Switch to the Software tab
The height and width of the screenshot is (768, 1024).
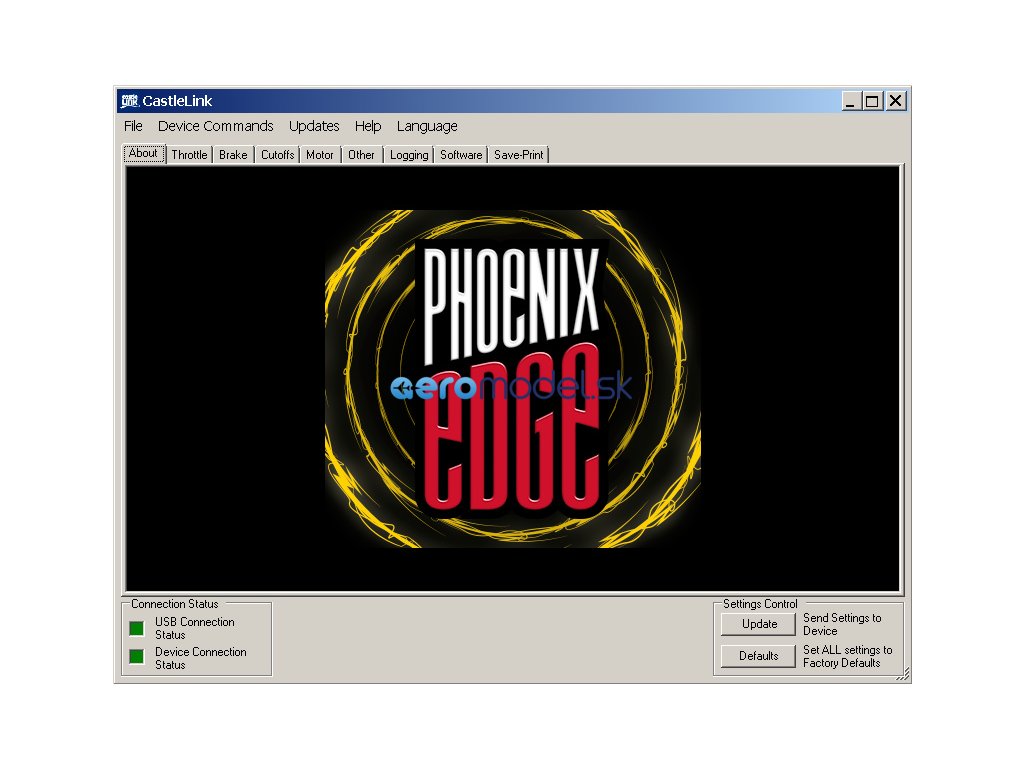click(x=461, y=155)
